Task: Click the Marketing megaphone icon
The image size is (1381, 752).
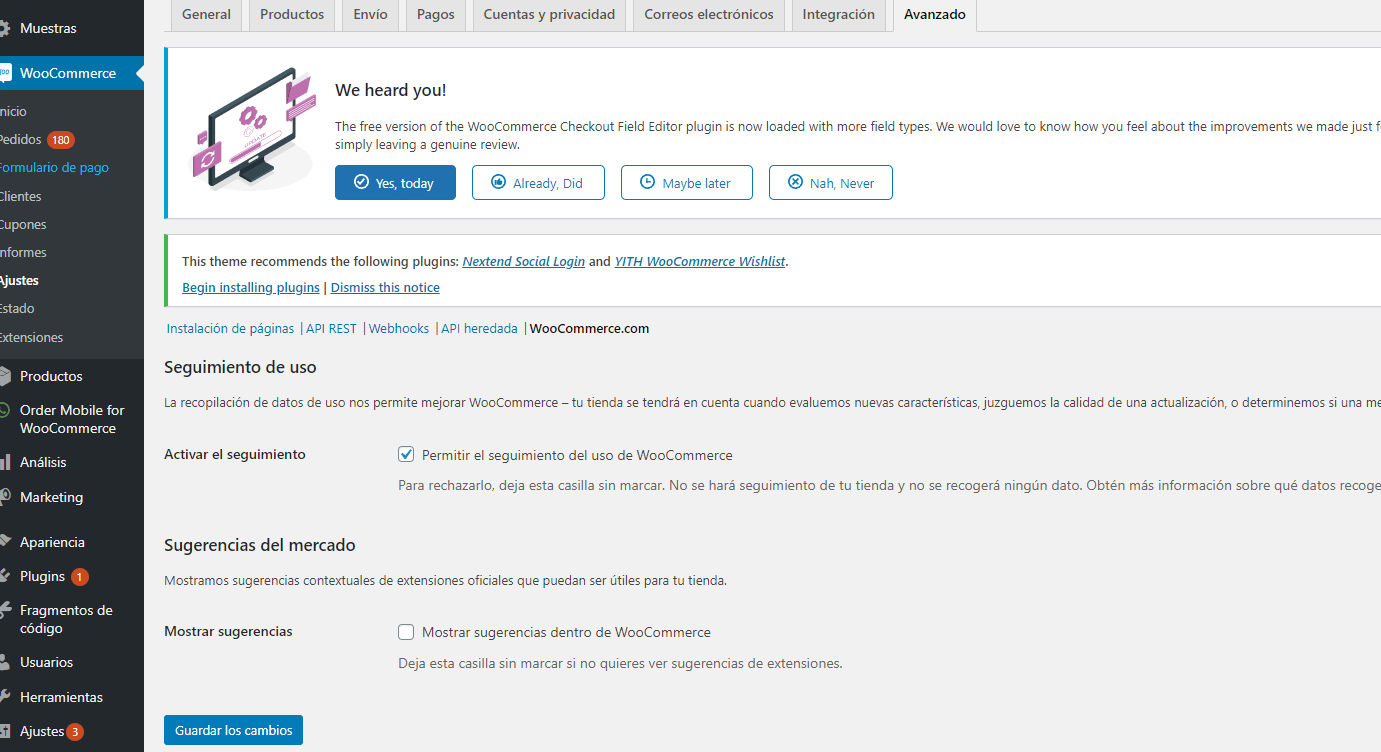Action: (4, 497)
